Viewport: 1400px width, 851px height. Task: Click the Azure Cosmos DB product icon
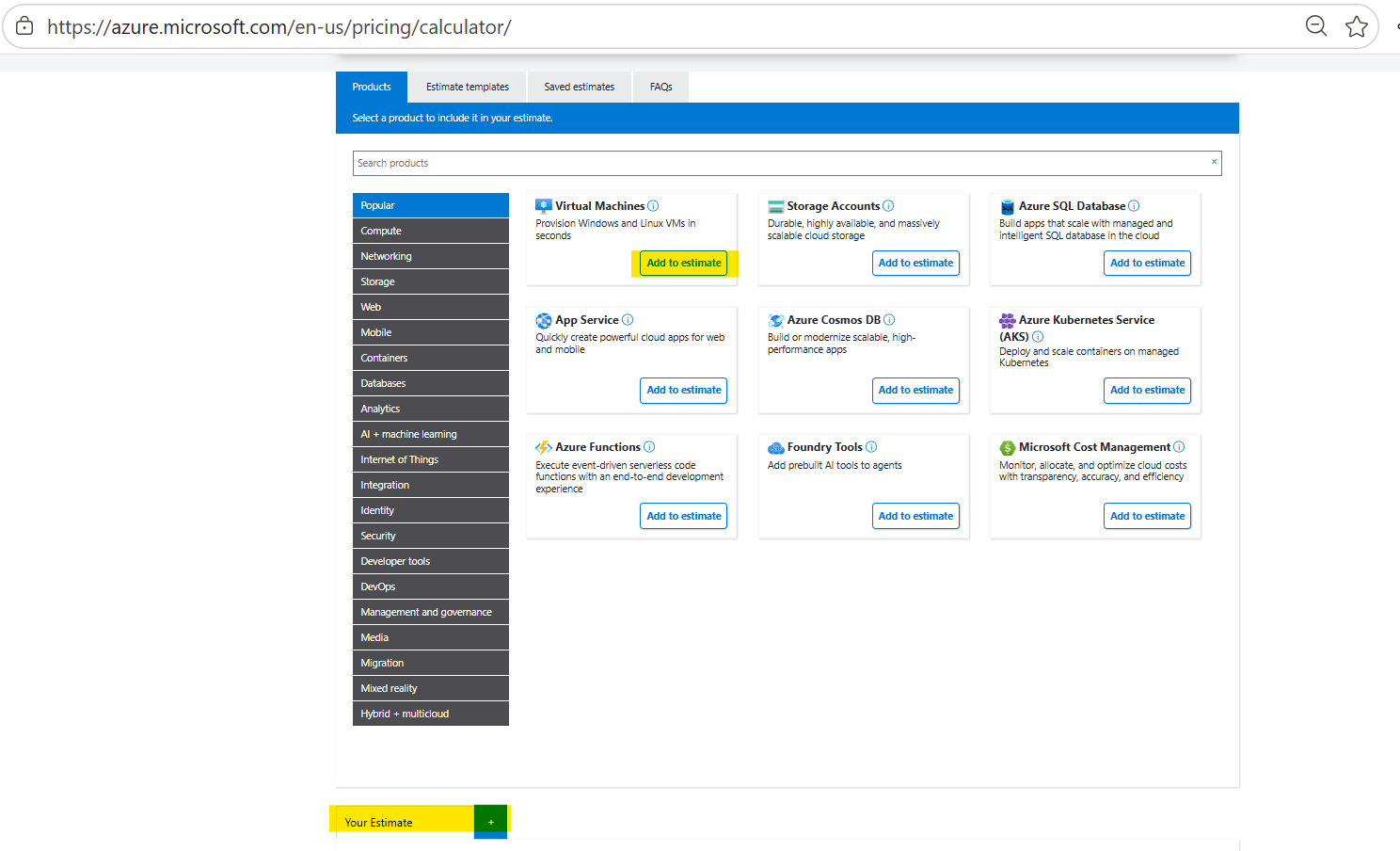pyautogui.click(x=776, y=320)
